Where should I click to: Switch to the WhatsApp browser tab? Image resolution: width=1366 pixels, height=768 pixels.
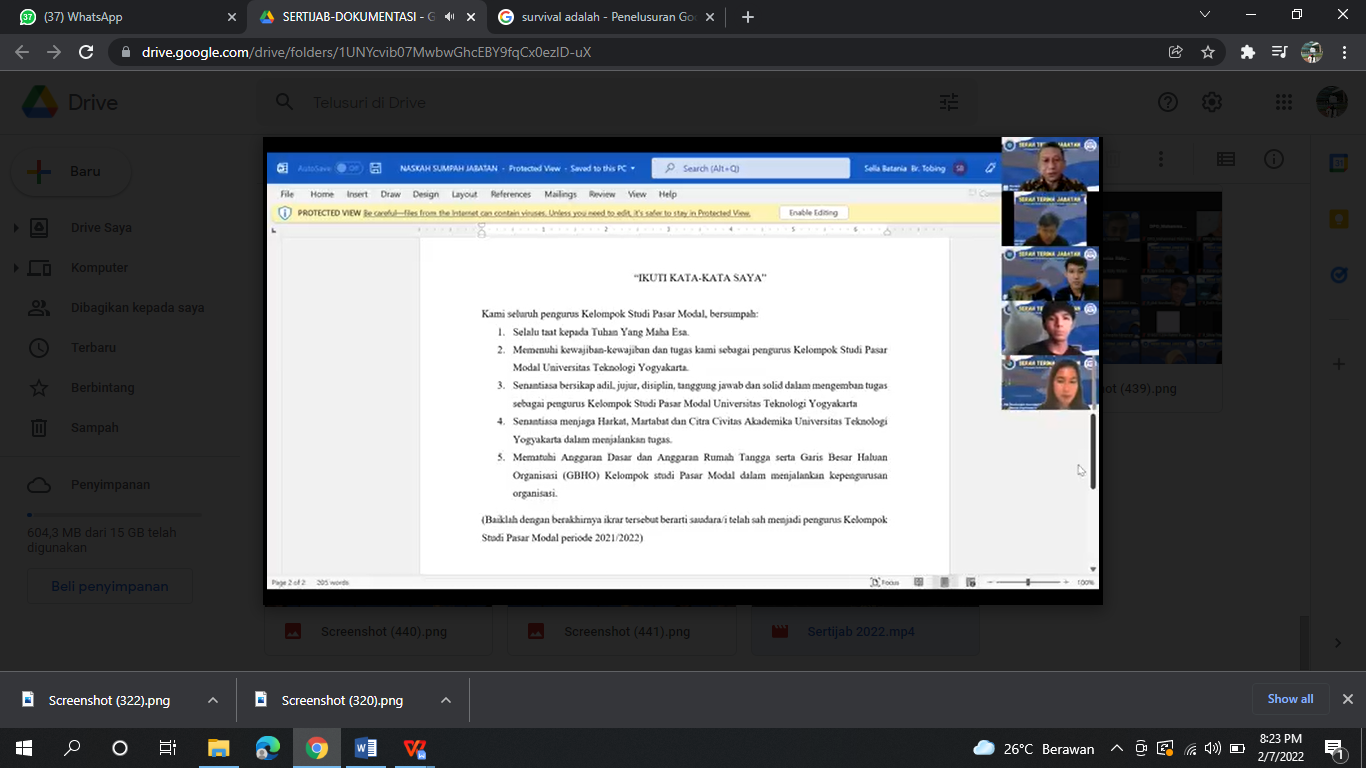point(122,17)
